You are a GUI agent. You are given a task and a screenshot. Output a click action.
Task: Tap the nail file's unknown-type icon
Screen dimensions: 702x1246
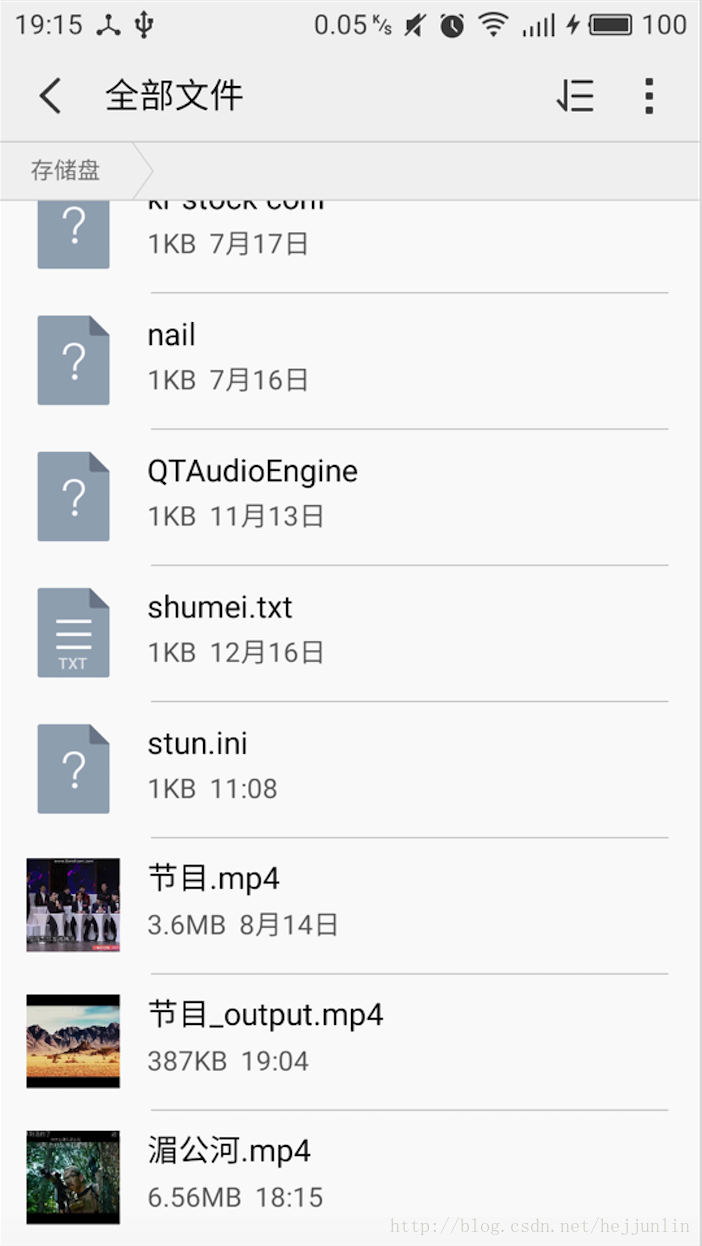pyautogui.click(x=73, y=360)
